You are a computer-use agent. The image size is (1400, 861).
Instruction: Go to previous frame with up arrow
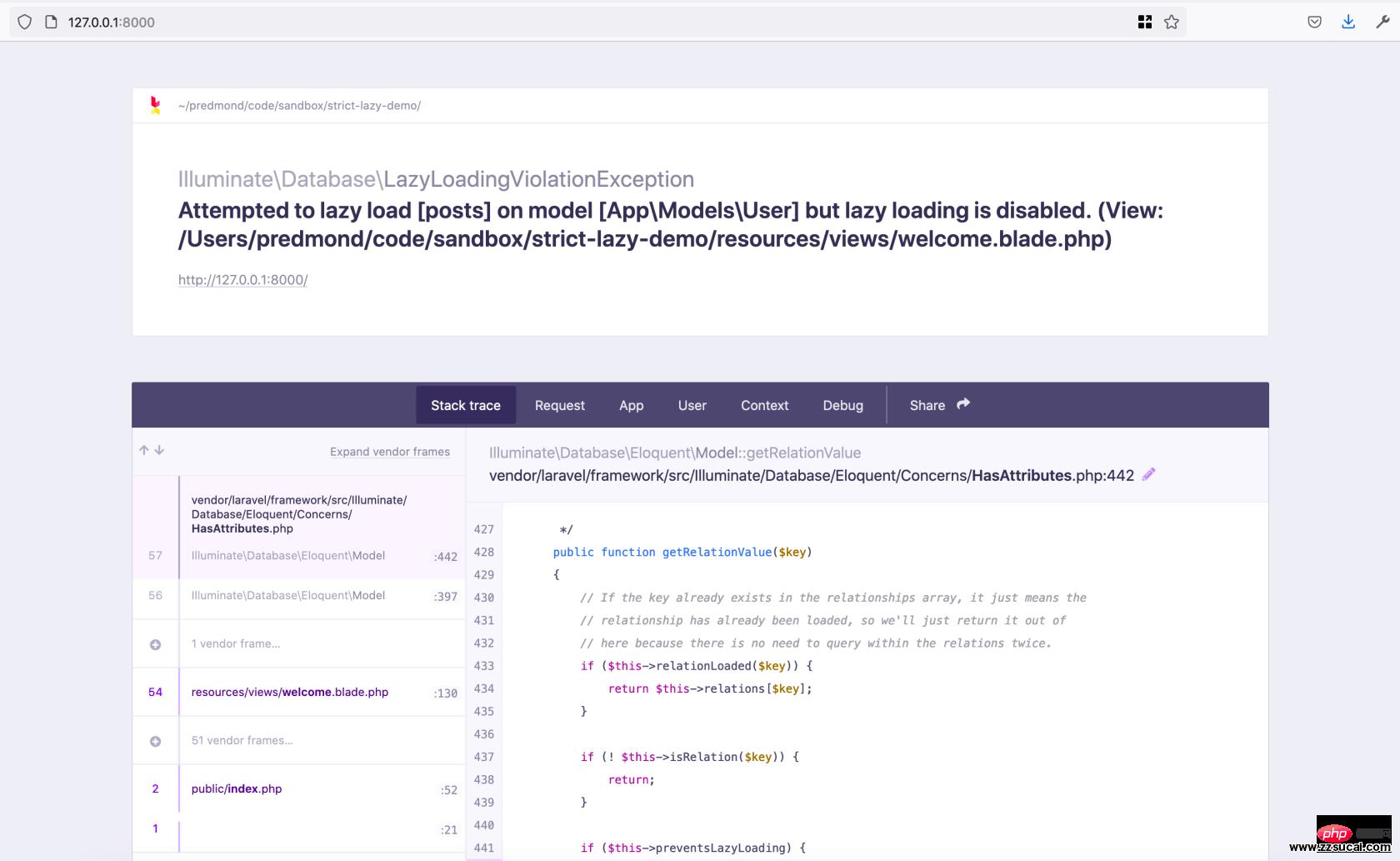(144, 450)
